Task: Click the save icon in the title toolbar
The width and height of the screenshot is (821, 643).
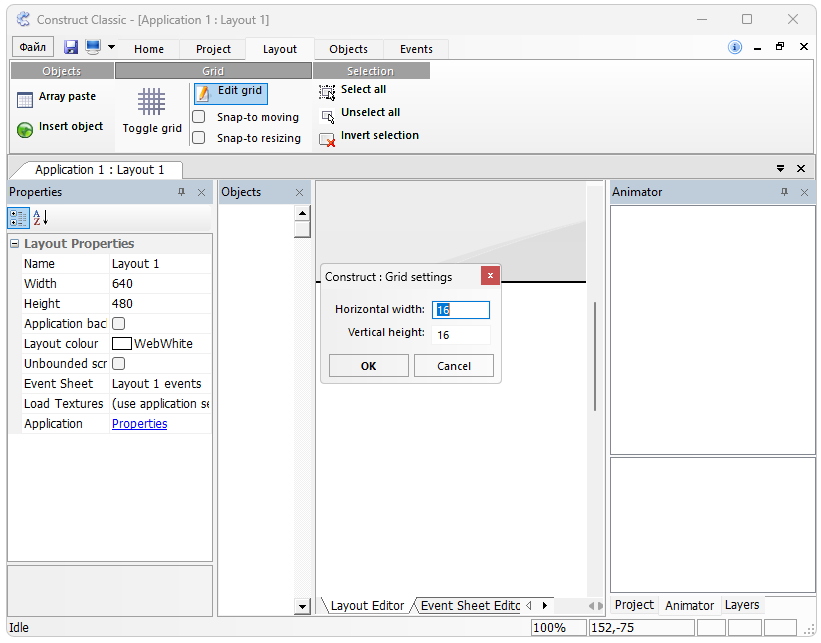Action: click(x=71, y=47)
